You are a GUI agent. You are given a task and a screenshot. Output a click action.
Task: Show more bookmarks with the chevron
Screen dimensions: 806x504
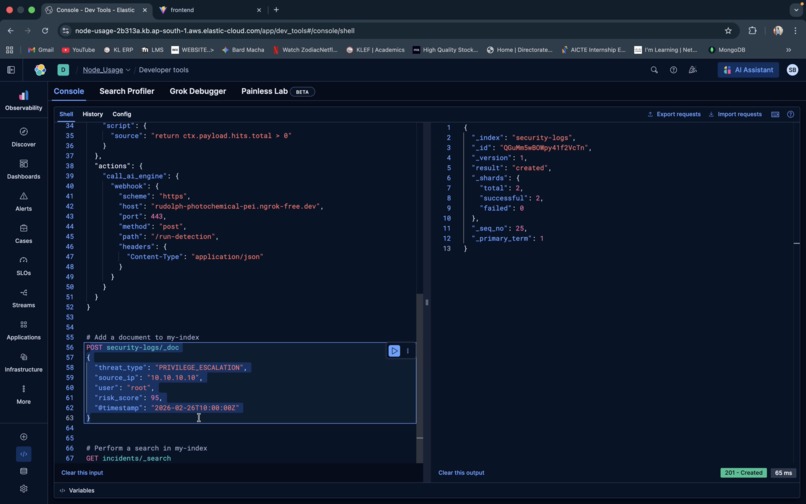789,50
